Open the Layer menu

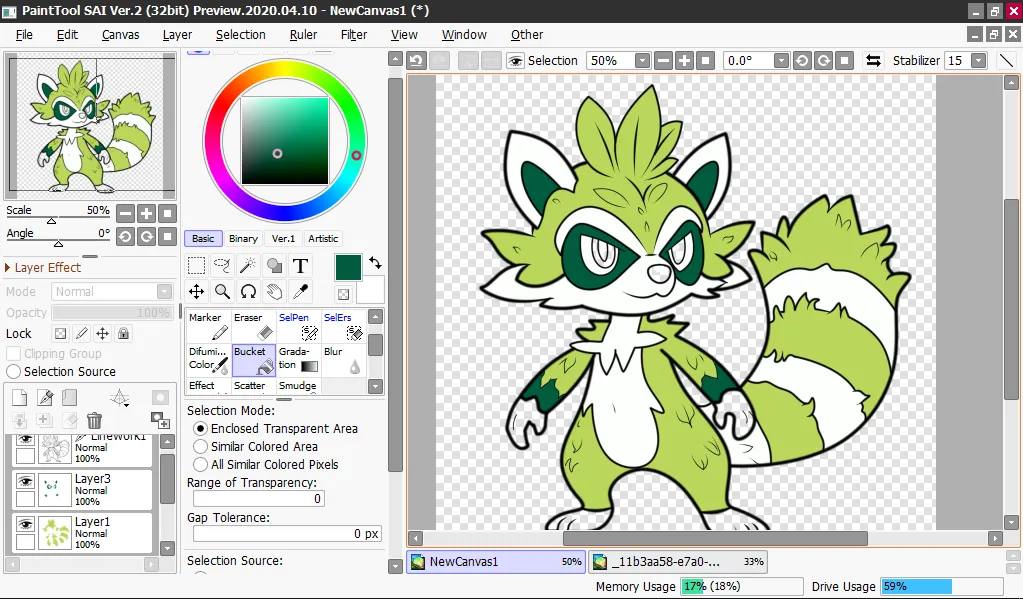177,35
